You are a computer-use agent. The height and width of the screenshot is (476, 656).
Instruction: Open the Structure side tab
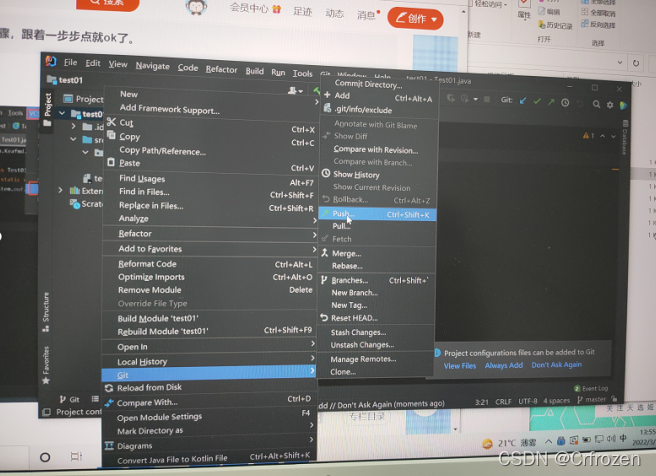click(x=46, y=312)
